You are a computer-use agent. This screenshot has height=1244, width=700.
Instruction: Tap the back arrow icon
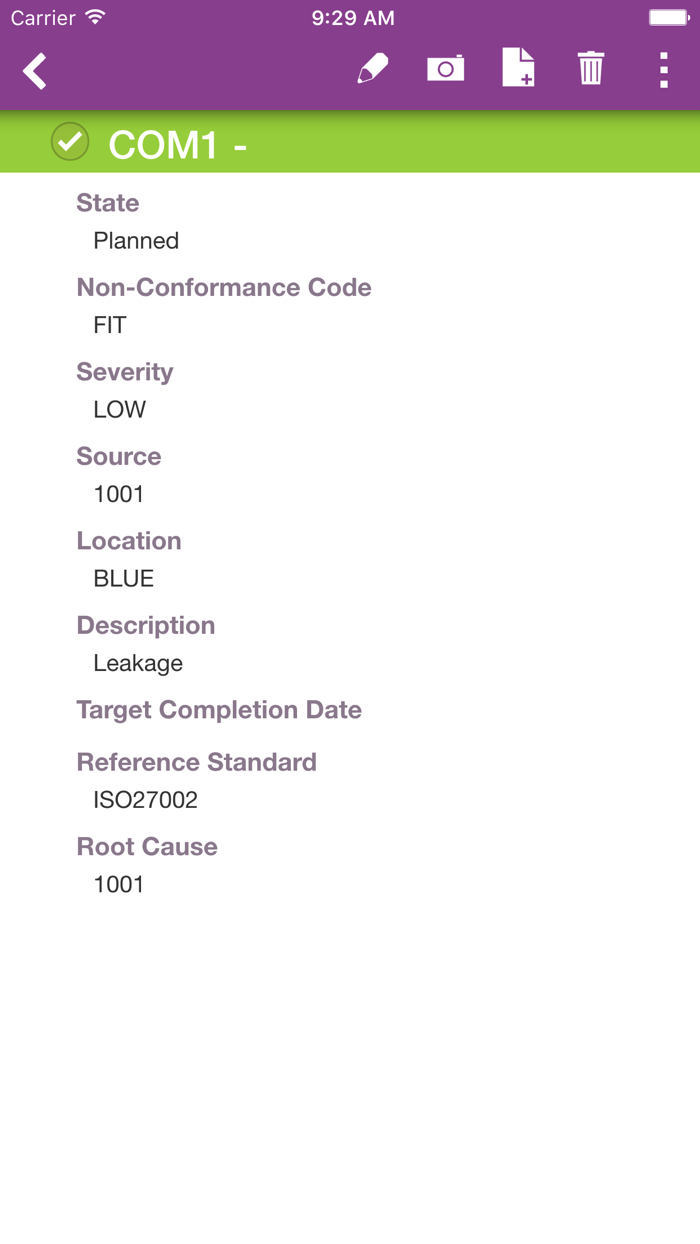click(35, 71)
